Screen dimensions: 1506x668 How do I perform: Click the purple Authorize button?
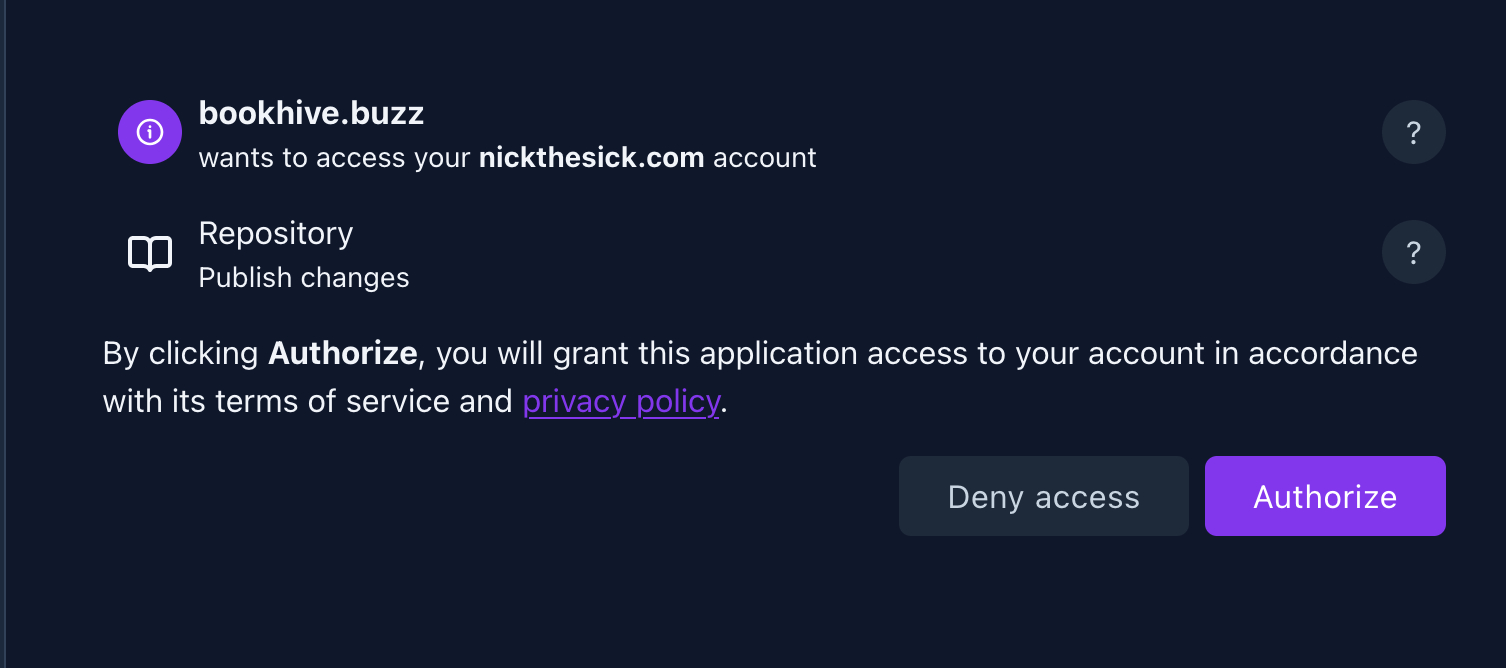(x=1324, y=496)
